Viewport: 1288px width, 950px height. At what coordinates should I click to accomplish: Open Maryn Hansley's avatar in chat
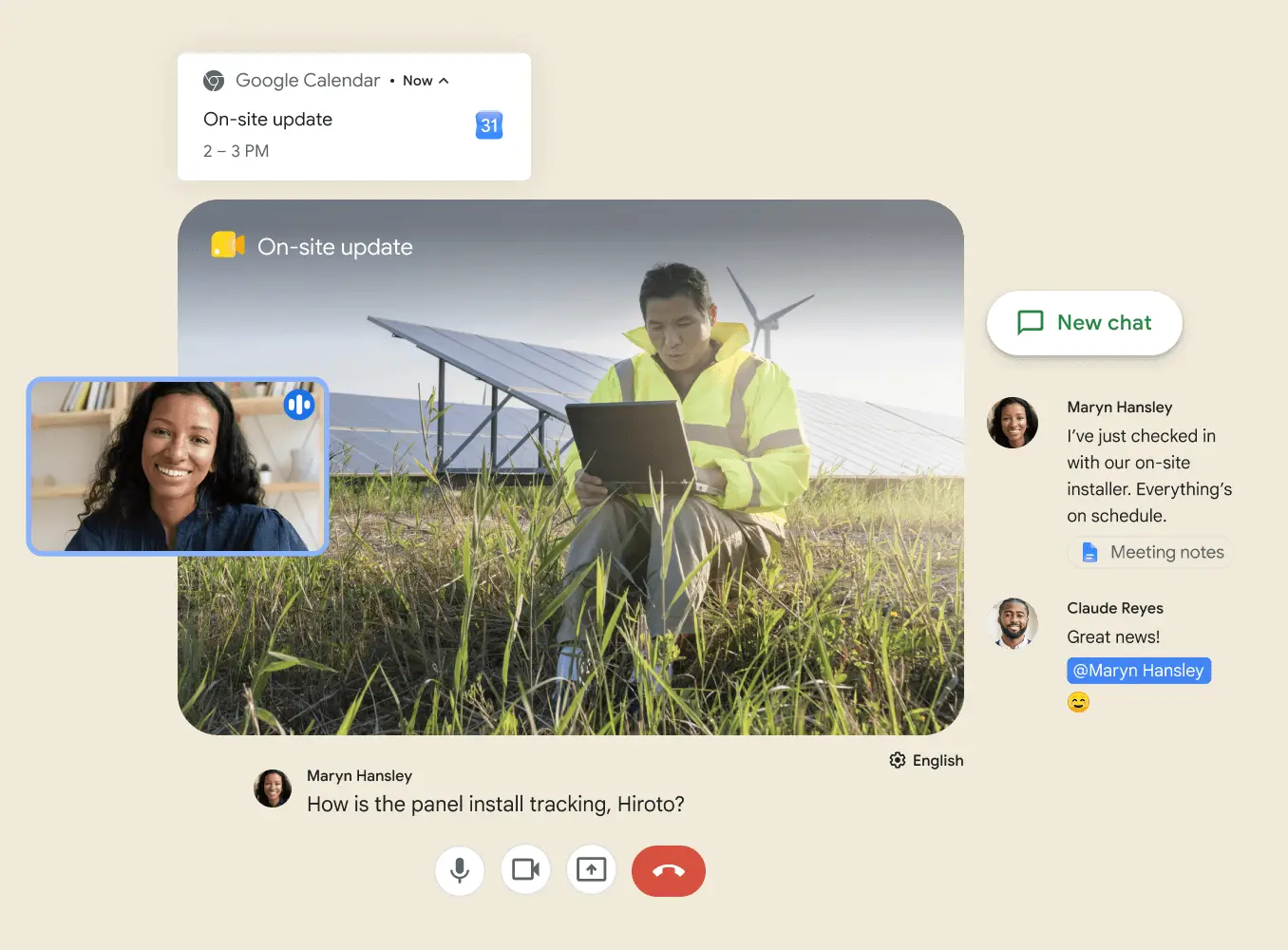(1013, 423)
